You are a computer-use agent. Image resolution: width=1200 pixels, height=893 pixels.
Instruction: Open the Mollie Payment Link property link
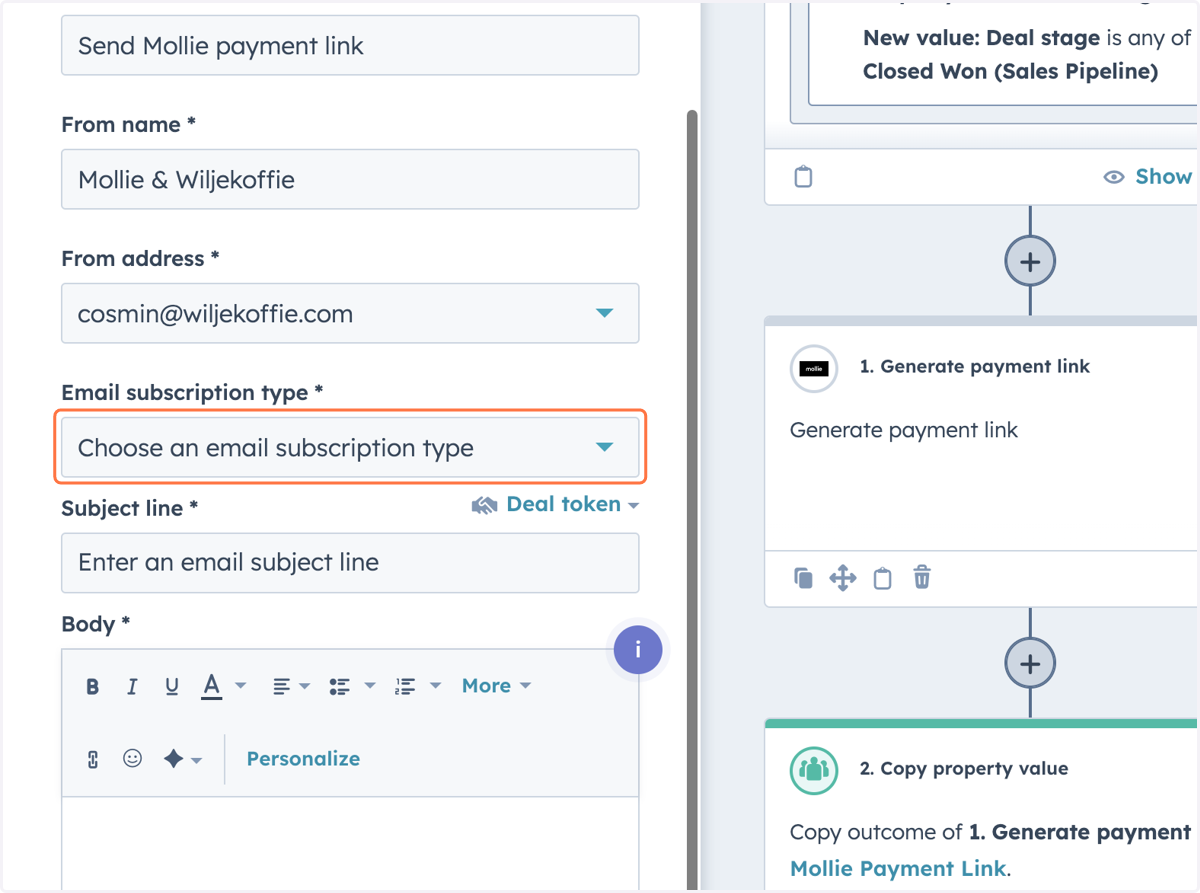pyautogui.click(x=898, y=868)
